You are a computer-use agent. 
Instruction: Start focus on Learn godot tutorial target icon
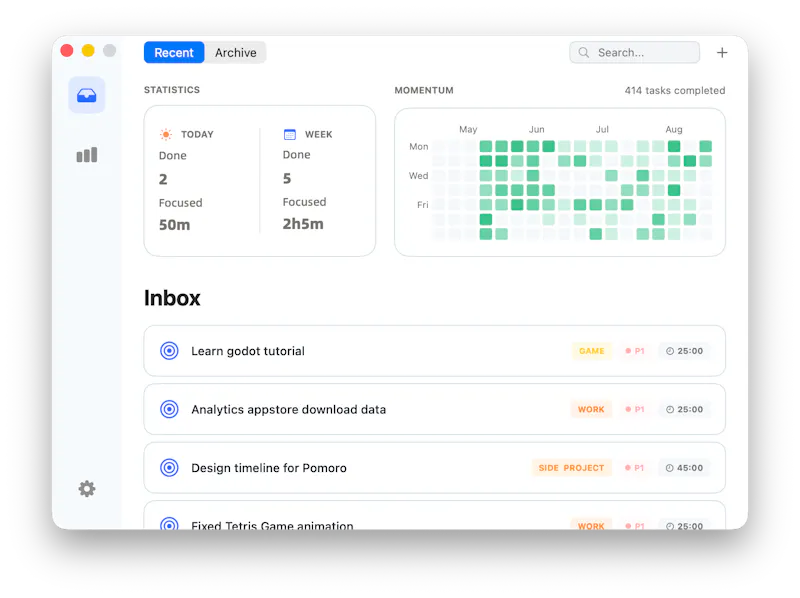pyautogui.click(x=169, y=351)
